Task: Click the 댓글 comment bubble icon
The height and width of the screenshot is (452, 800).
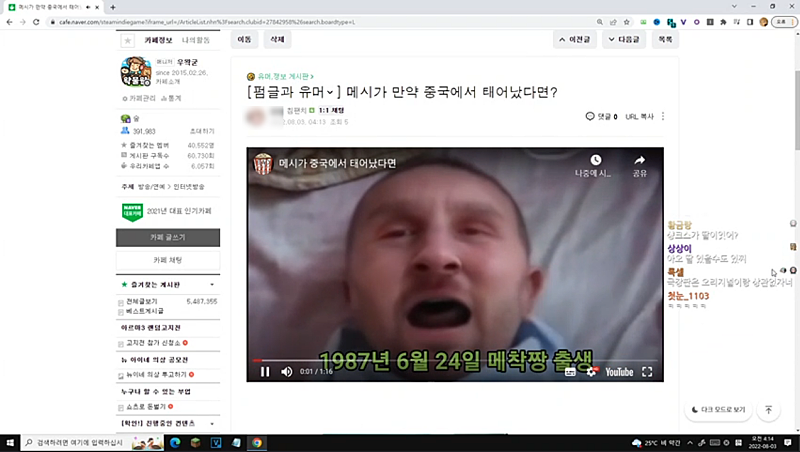Action: click(590, 116)
